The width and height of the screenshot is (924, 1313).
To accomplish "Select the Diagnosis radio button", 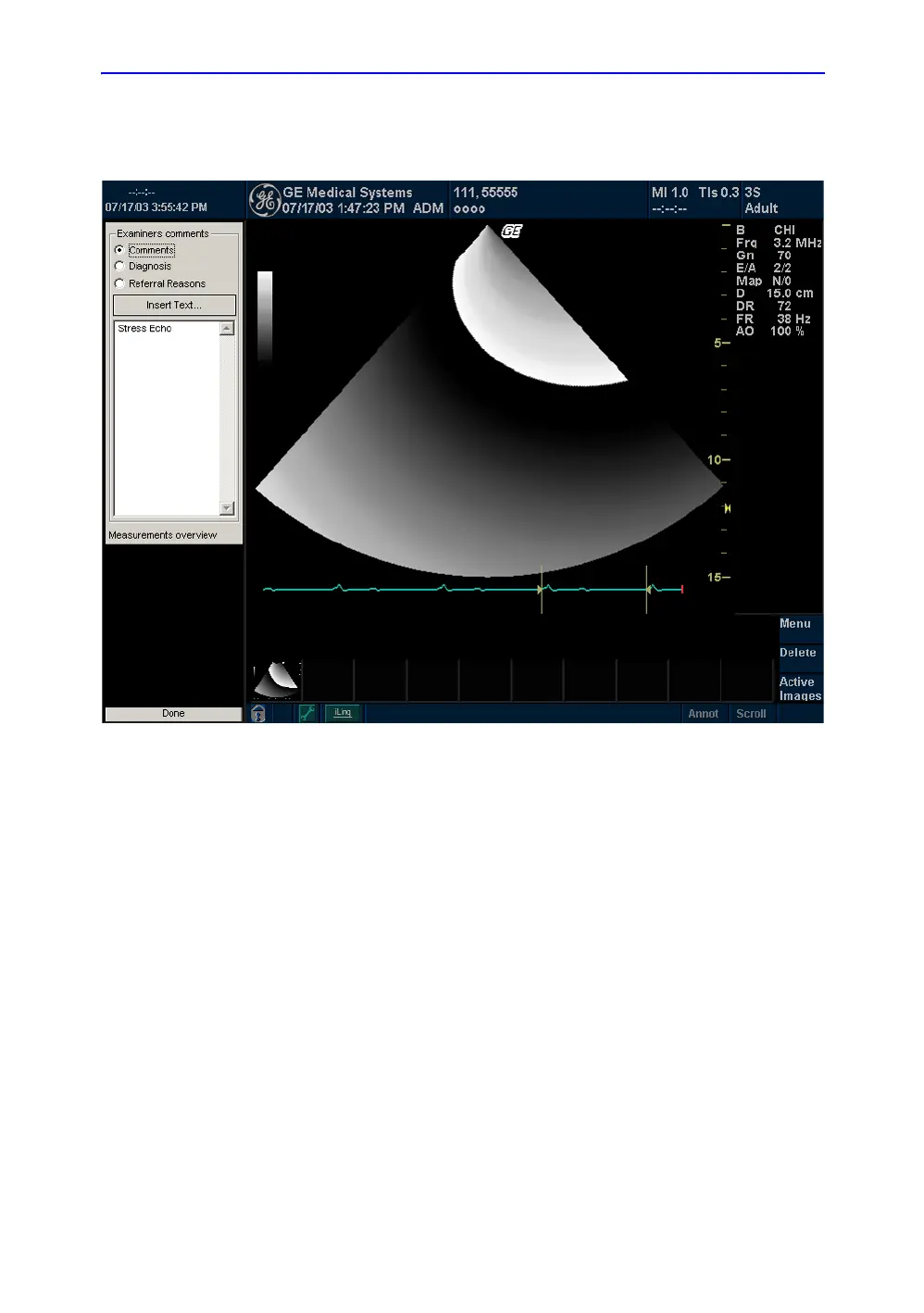I will [119, 267].
